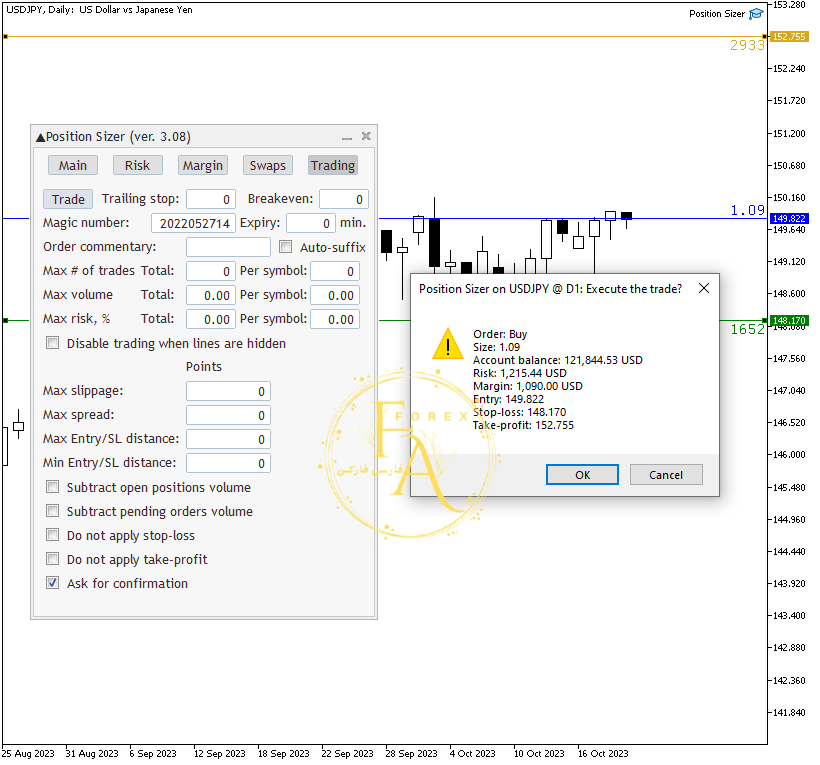Edit Max # of trades Total field

211,271
